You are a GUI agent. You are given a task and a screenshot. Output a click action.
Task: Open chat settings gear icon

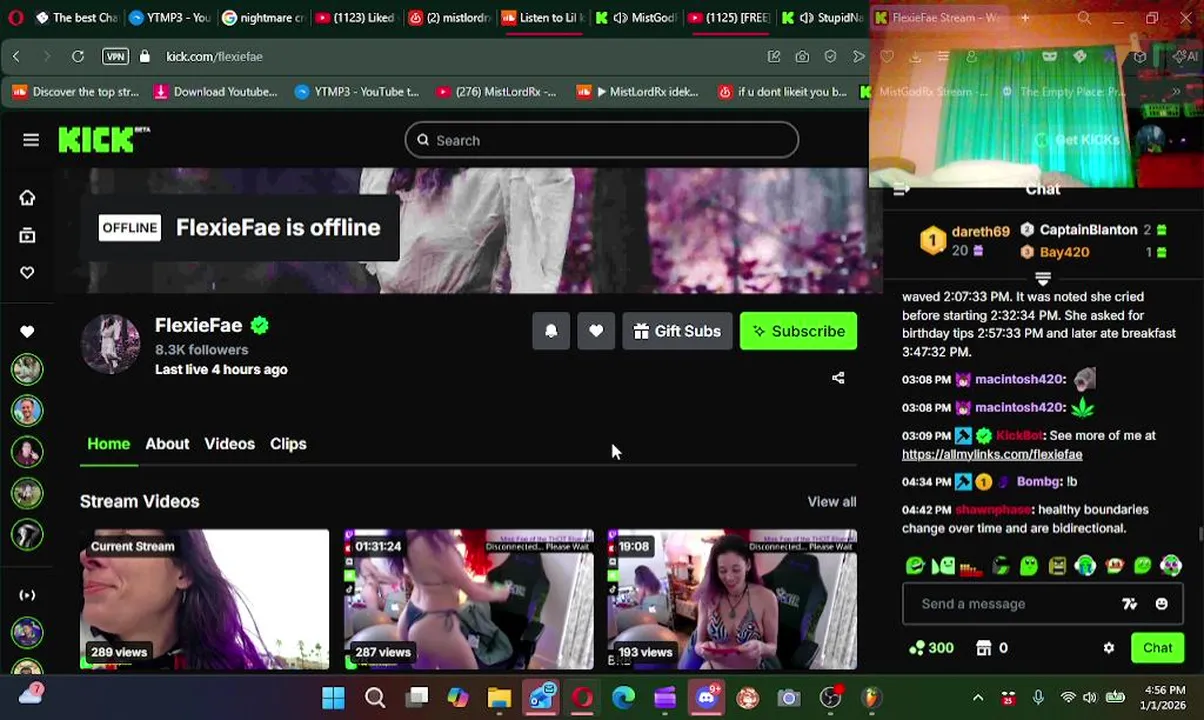click(x=1109, y=648)
